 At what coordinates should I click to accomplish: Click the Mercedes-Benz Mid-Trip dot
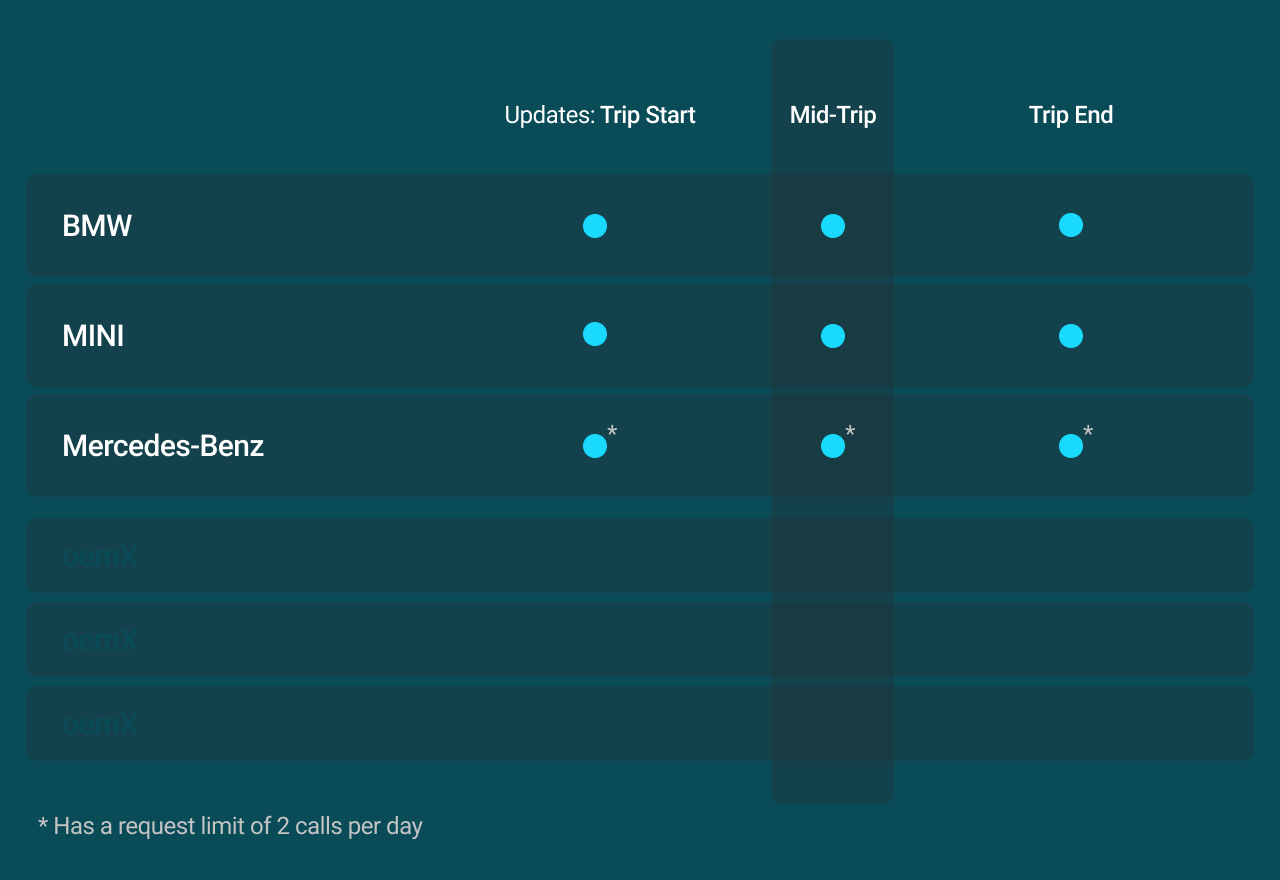833,446
